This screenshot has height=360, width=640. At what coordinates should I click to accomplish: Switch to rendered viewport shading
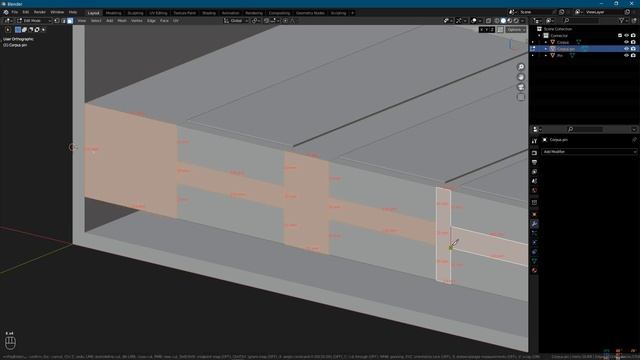coord(516,20)
